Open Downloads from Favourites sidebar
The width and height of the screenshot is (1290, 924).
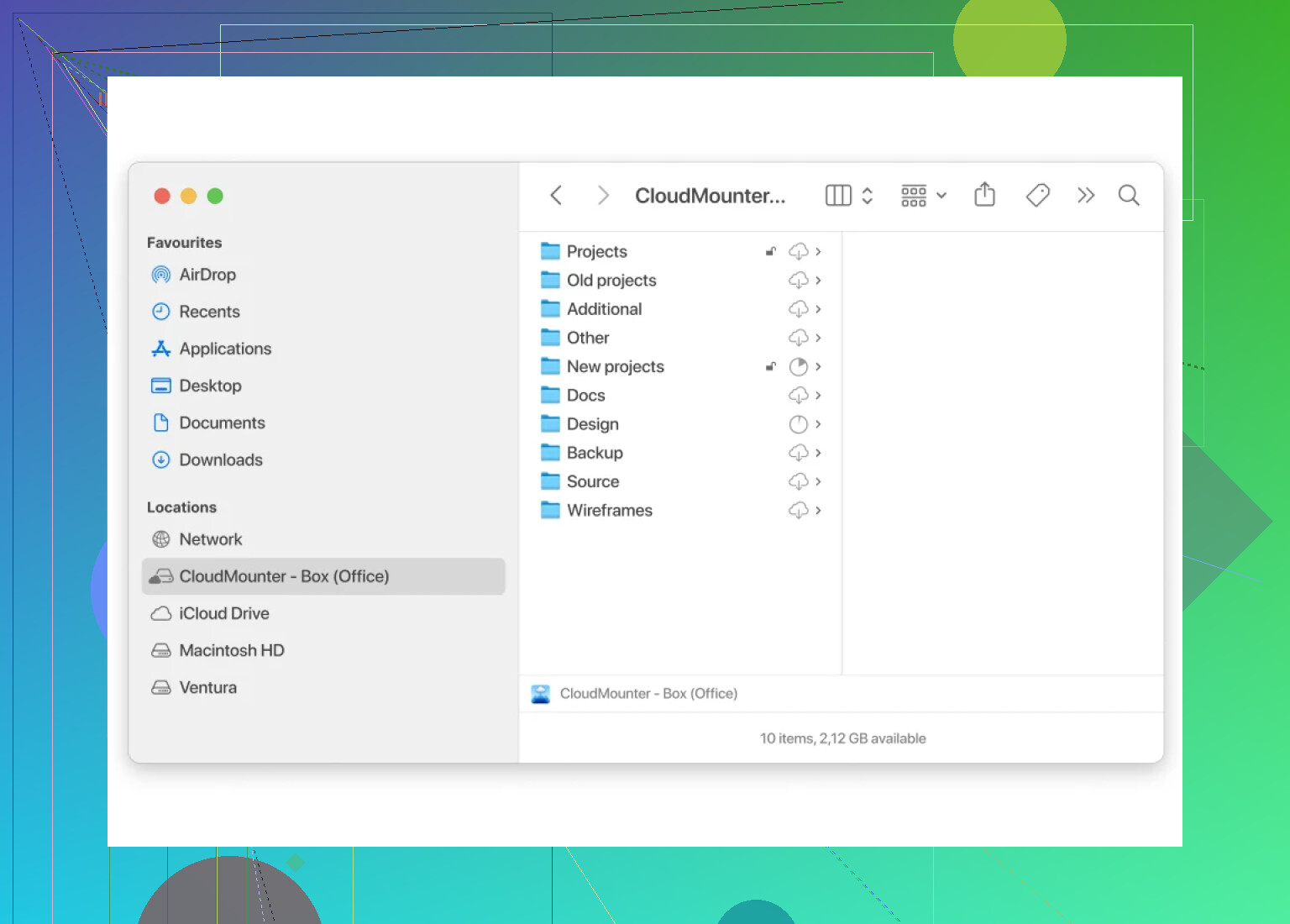[x=220, y=459]
